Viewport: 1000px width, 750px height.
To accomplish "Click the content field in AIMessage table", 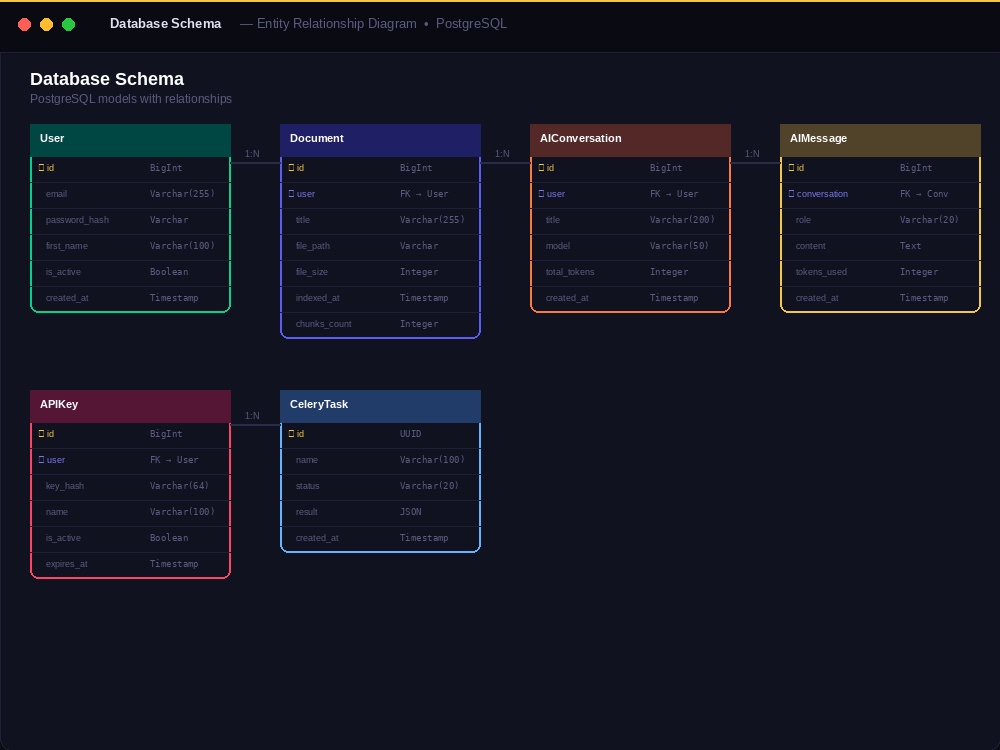I will (x=880, y=246).
